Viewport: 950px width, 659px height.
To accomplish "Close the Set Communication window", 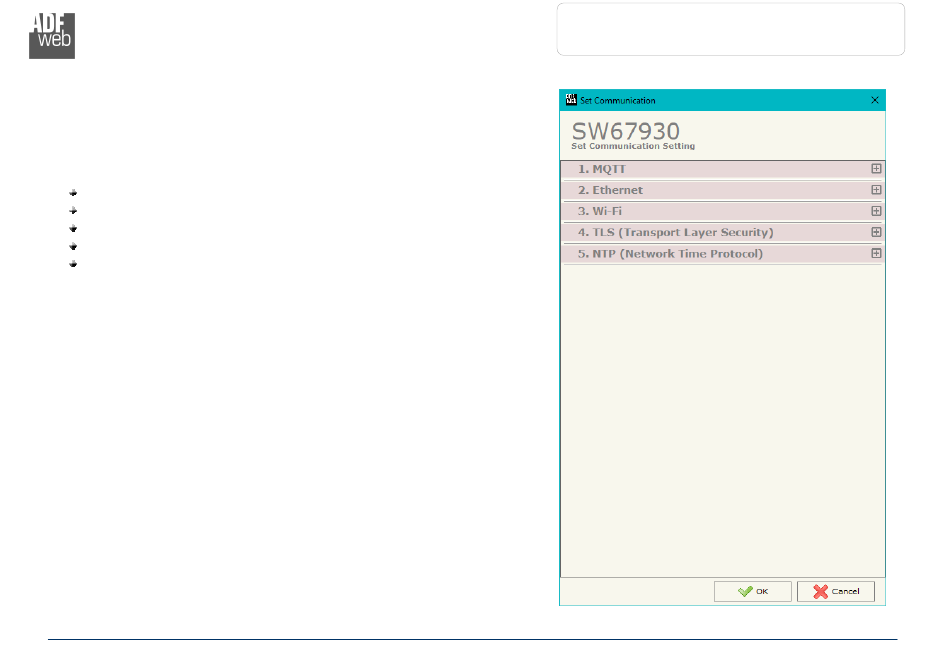I will click(875, 101).
